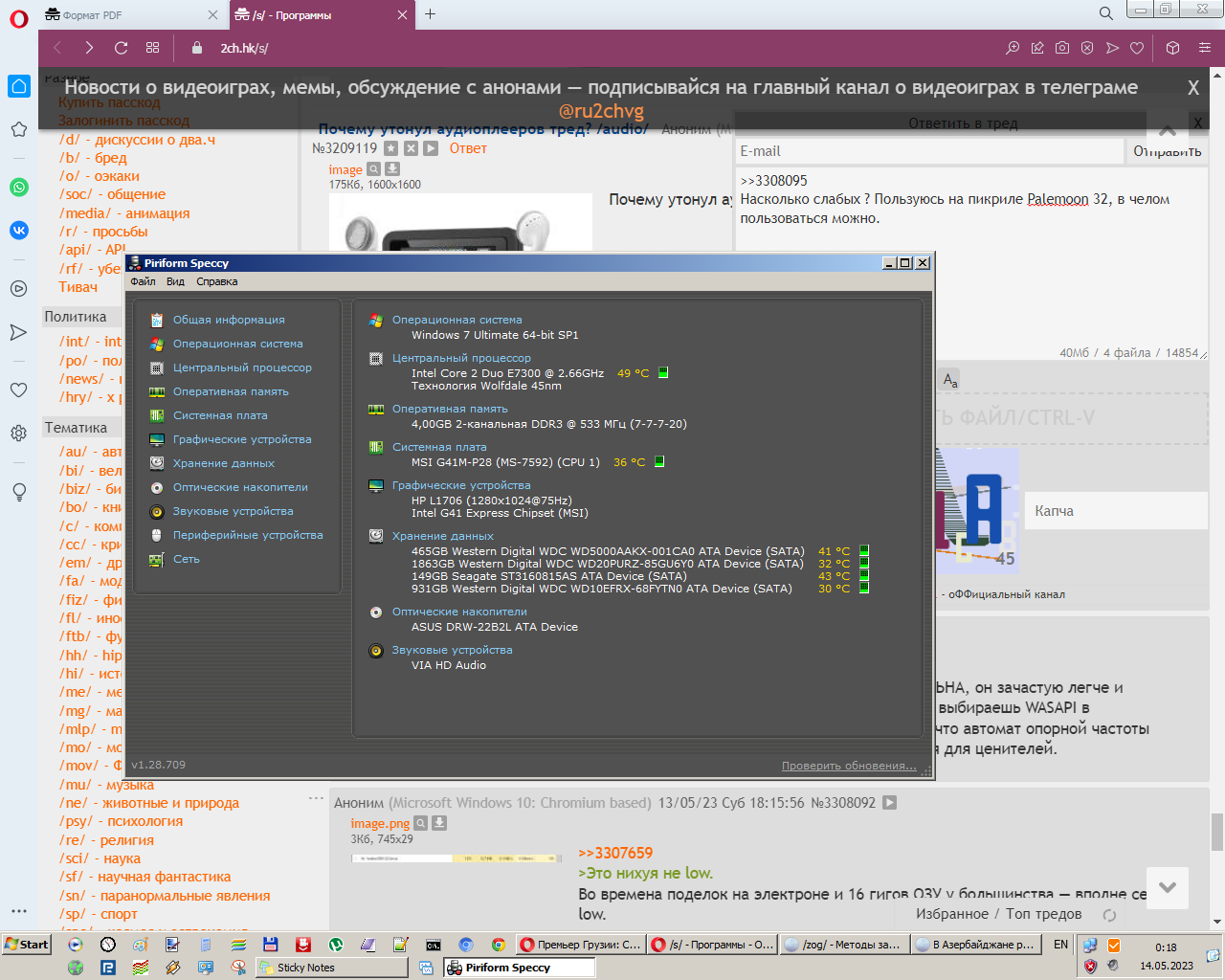
Task: Go forward to the next page
Action: [89, 48]
